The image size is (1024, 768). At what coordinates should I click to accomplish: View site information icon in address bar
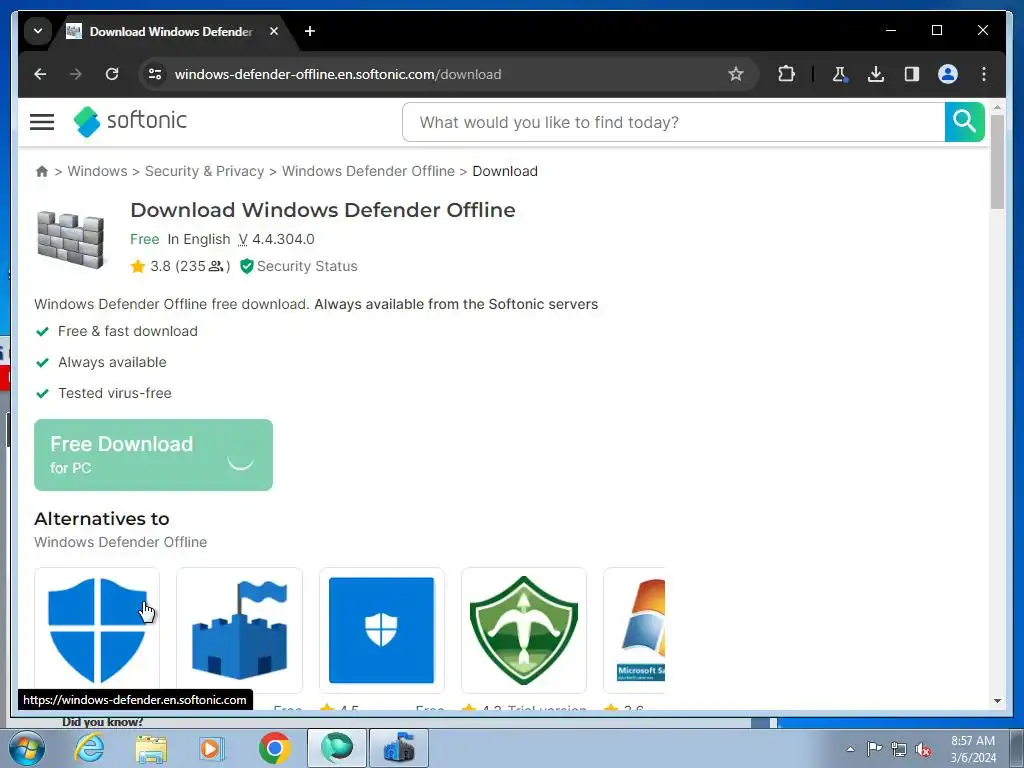click(155, 74)
